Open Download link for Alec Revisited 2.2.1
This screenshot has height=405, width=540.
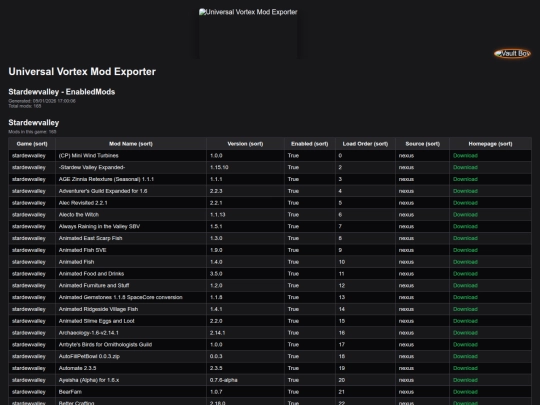(x=465, y=203)
